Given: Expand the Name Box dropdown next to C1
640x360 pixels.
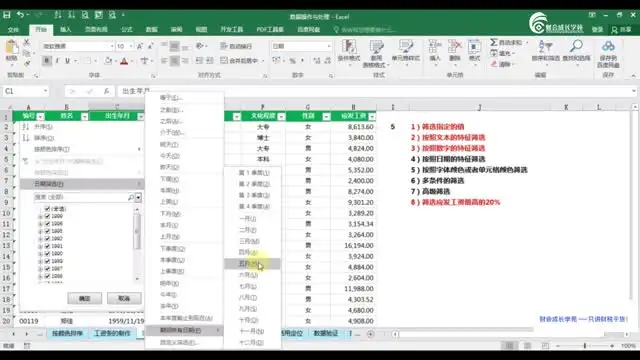Looking at the screenshot, I should tap(45, 91).
